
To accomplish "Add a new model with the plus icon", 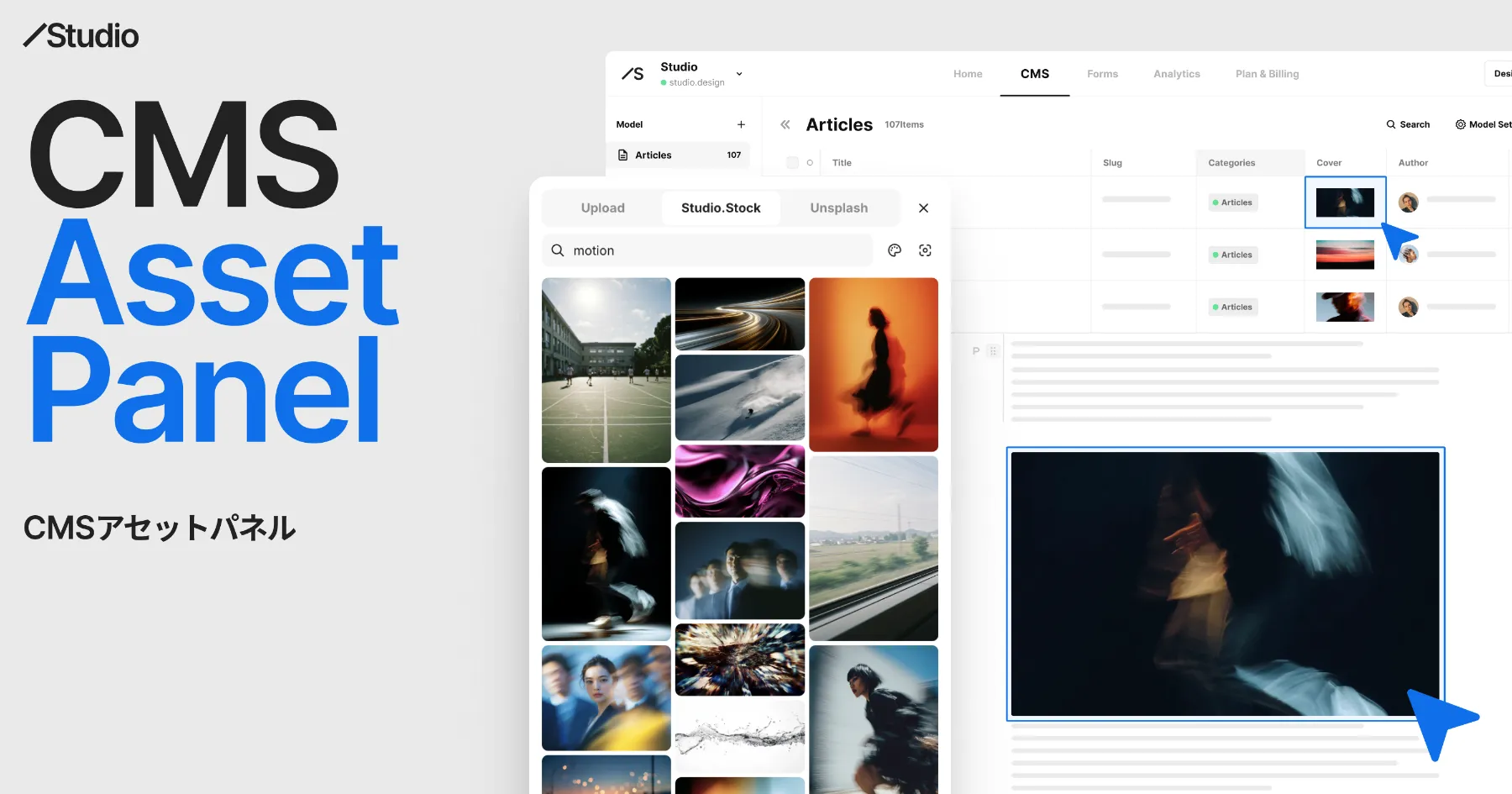I will point(741,124).
